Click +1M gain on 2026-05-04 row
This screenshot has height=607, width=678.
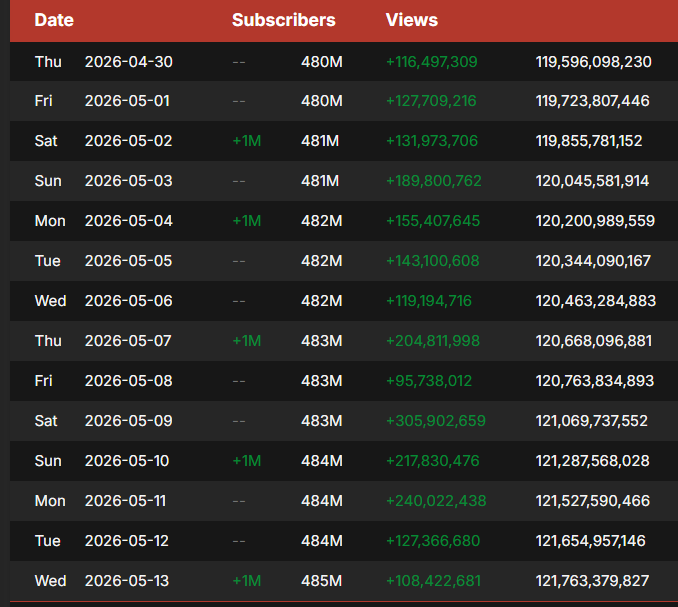coord(247,221)
